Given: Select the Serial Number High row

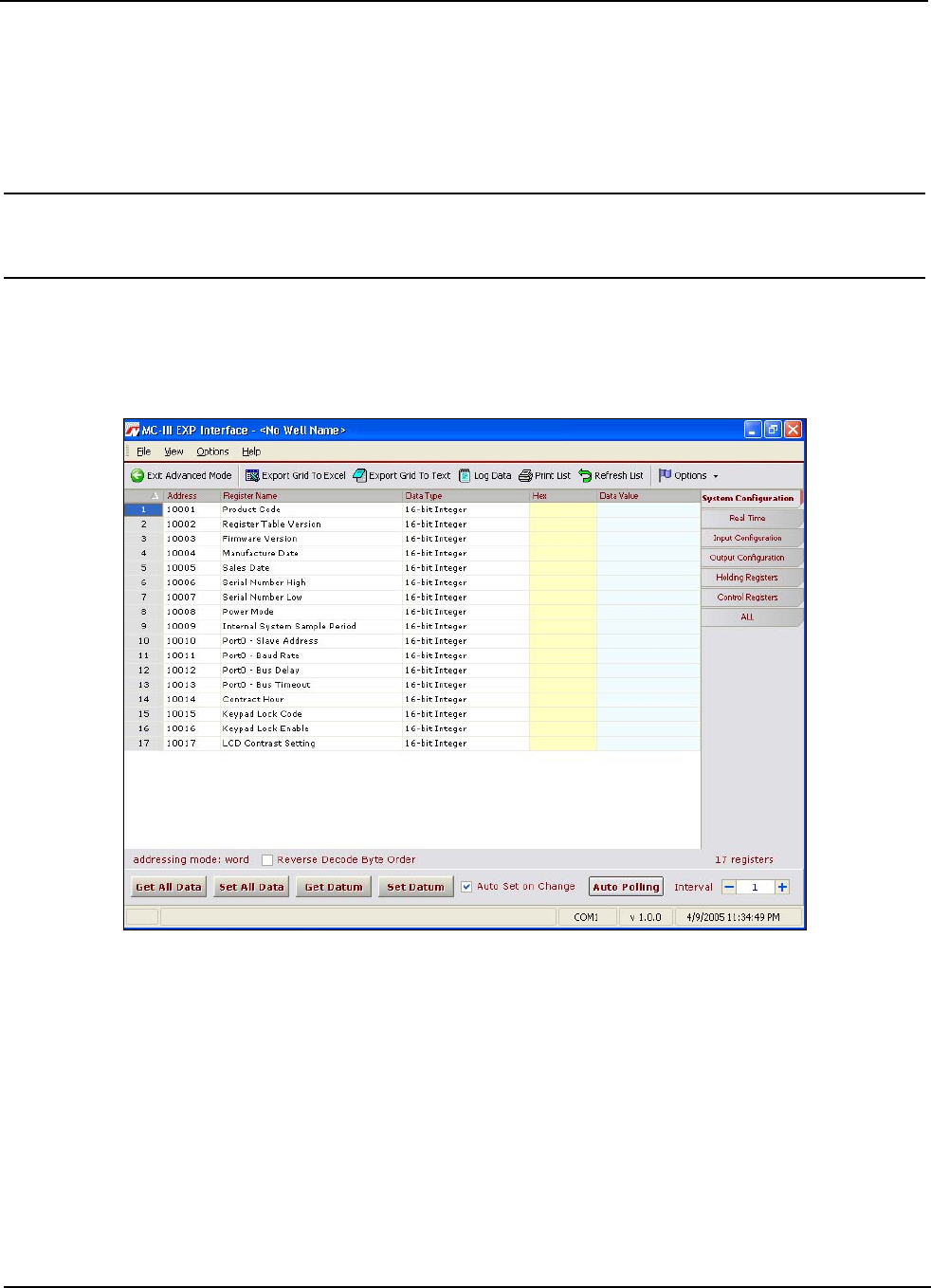Looking at the screenshot, I should tap(412, 582).
